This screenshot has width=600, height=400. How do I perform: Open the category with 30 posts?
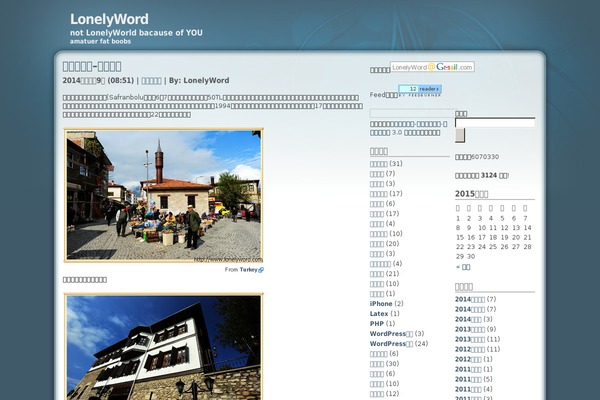(377, 364)
